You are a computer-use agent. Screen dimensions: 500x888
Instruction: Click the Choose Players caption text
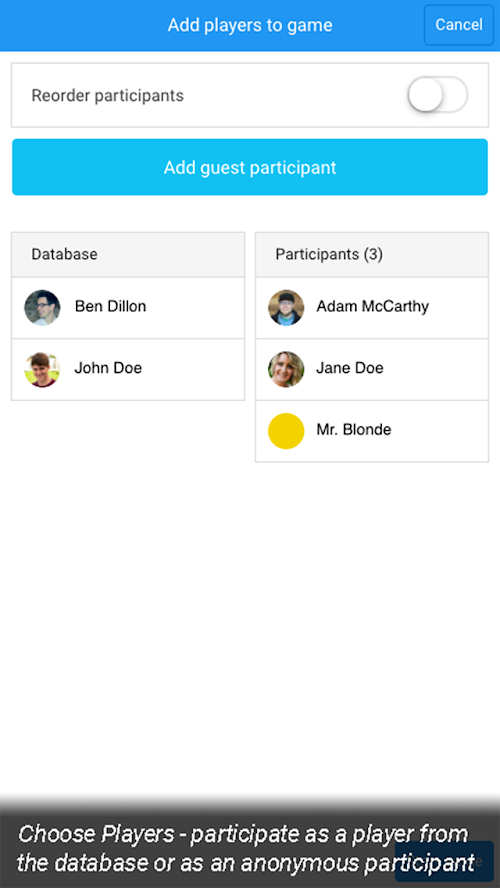pos(246,848)
